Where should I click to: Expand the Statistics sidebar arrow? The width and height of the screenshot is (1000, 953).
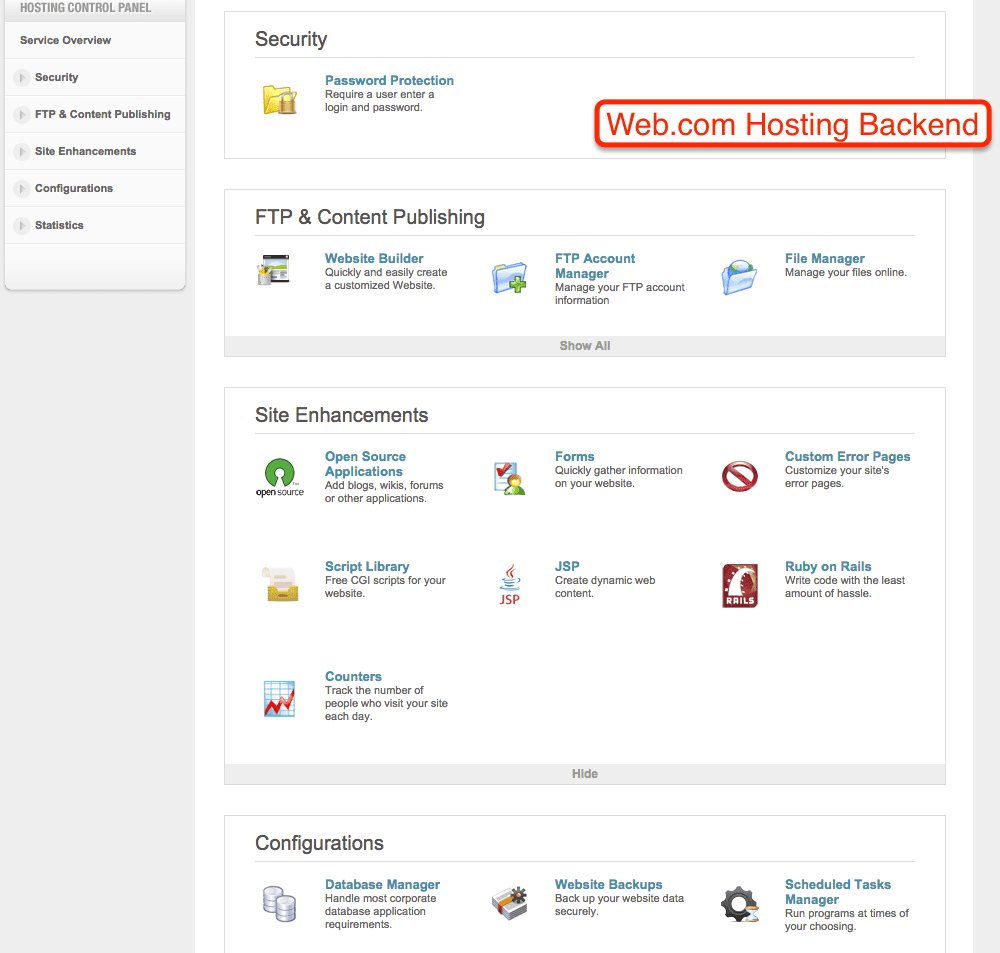[x=22, y=226]
